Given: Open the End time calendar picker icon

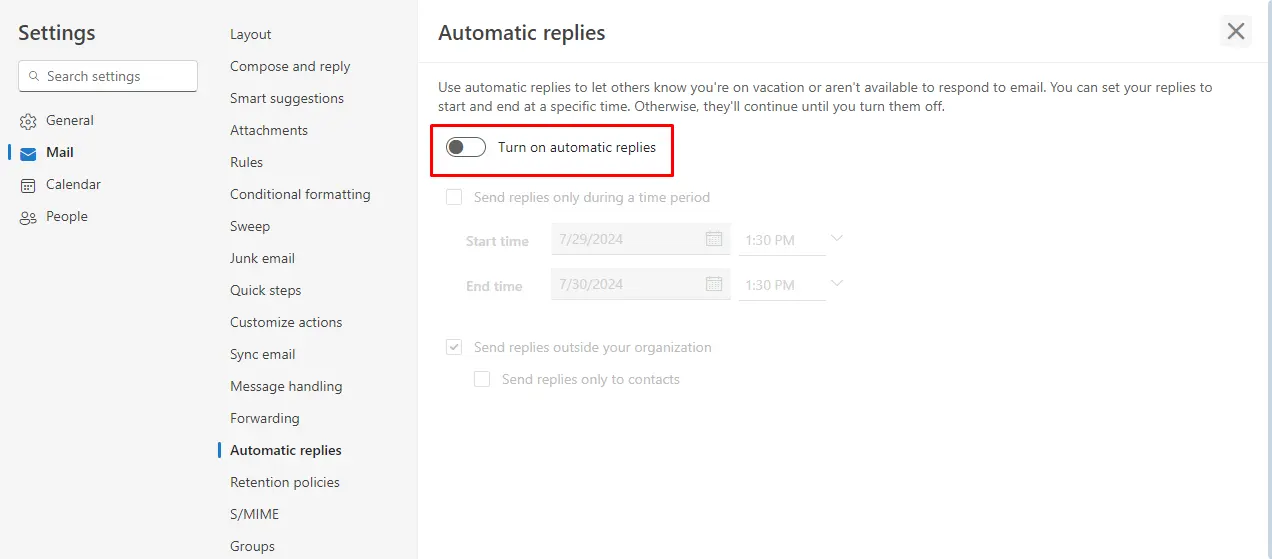Looking at the screenshot, I should [714, 284].
